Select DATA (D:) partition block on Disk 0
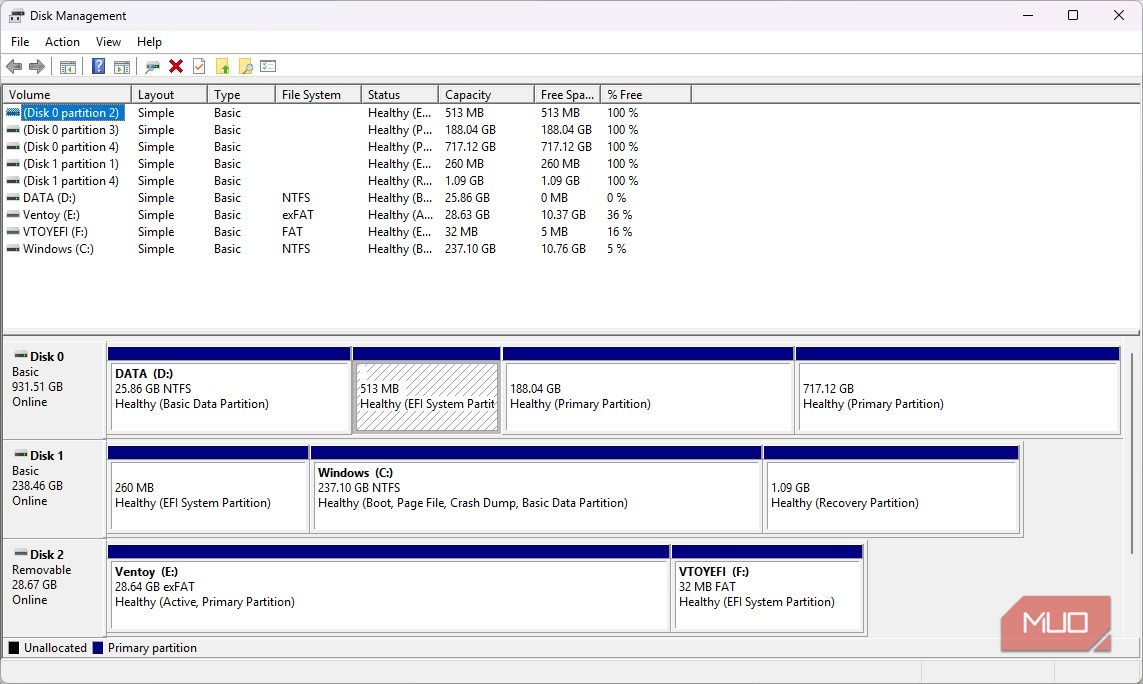Image resolution: width=1143 pixels, height=684 pixels. click(x=229, y=390)
